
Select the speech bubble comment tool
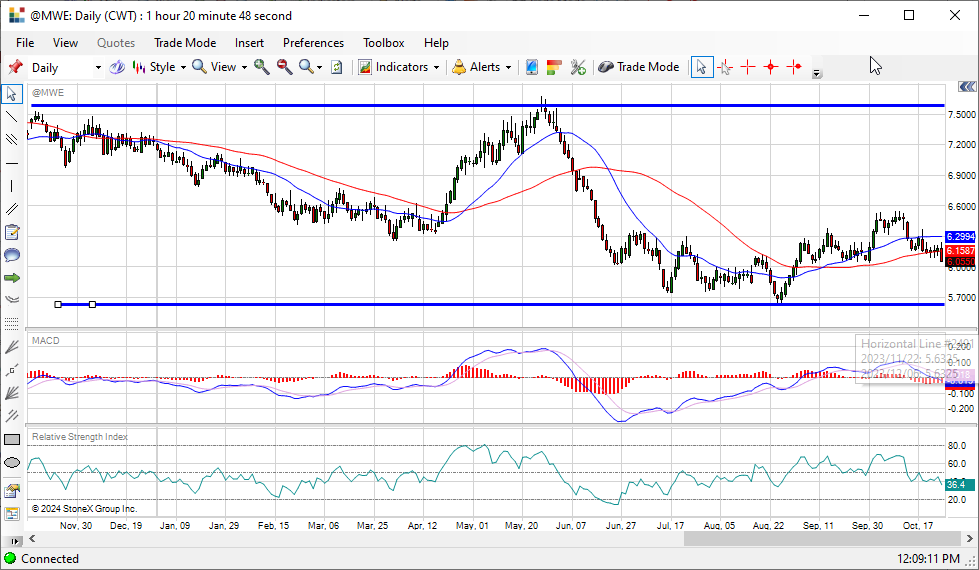11,255
